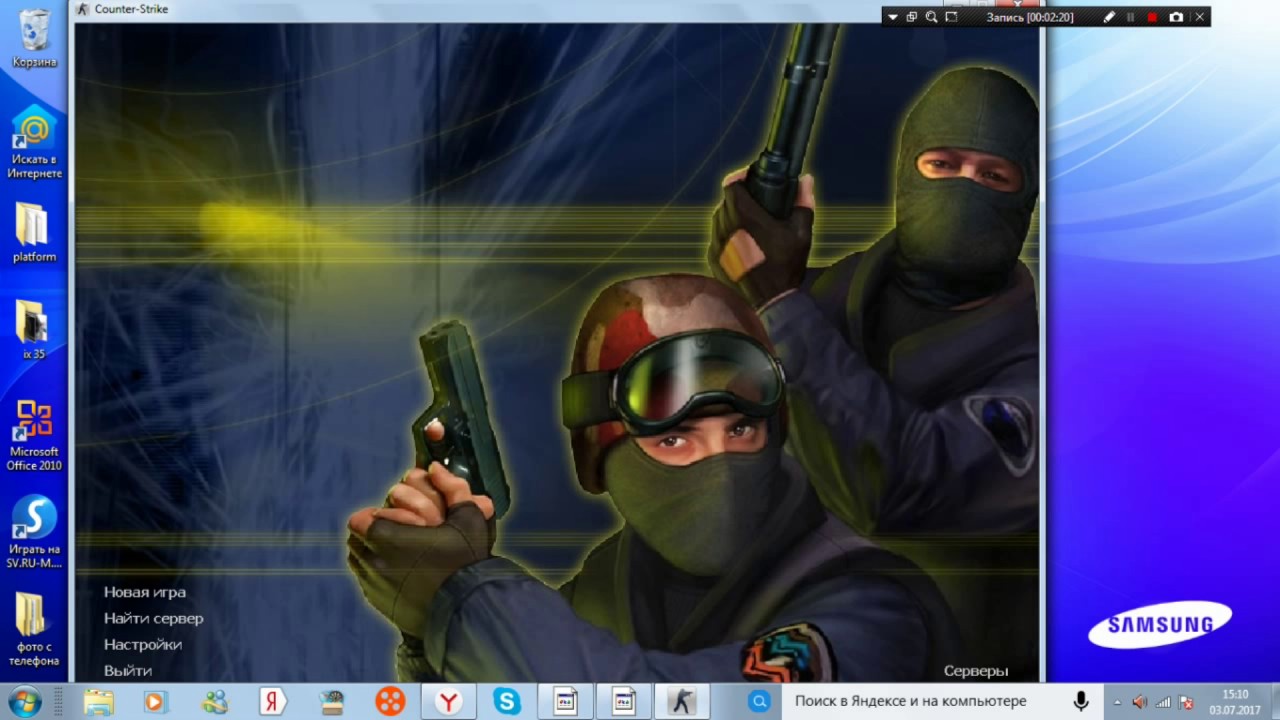Click the blue Yandex search icon in the taskbar
Viewport: 1280px width, 720px height.
[x=759, y=701]
